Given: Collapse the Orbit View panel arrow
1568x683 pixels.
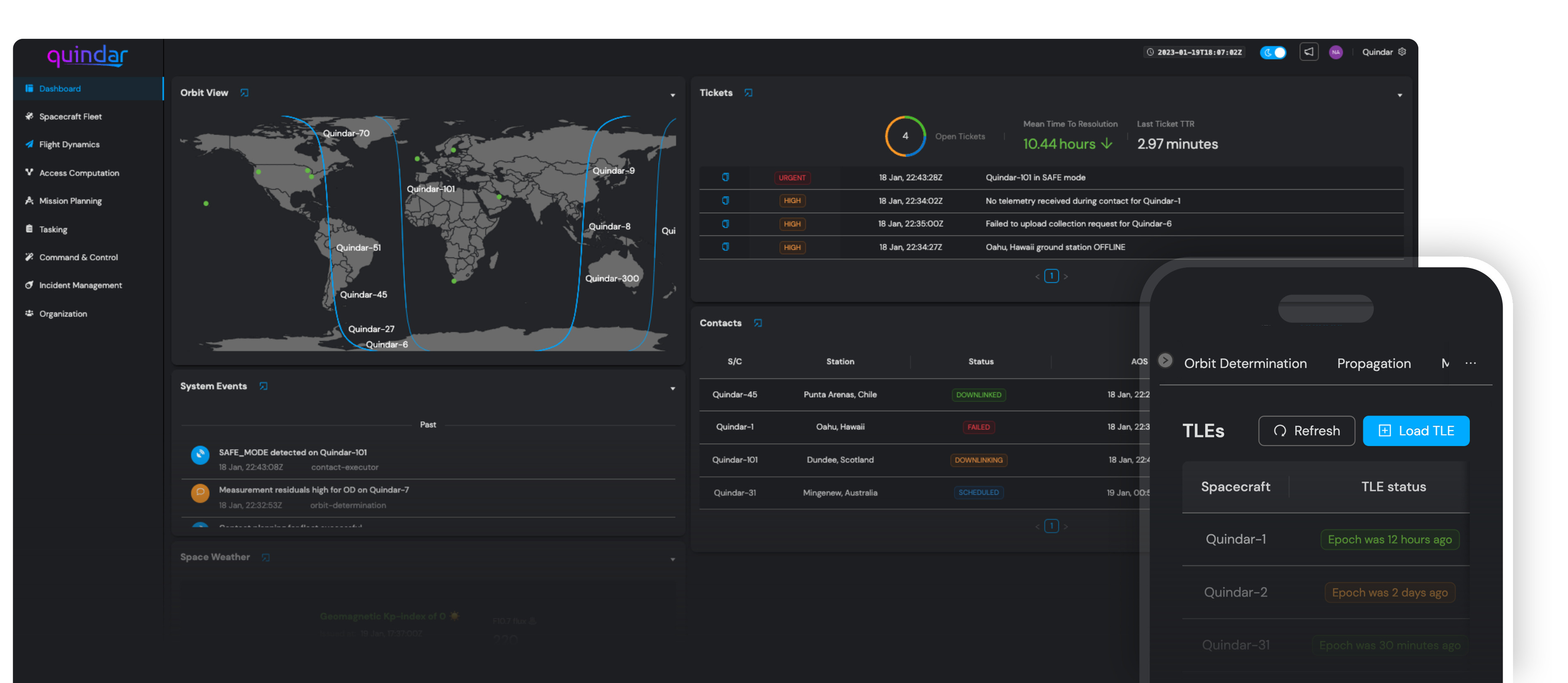Looking at the screenshot, I should (673, 95).
